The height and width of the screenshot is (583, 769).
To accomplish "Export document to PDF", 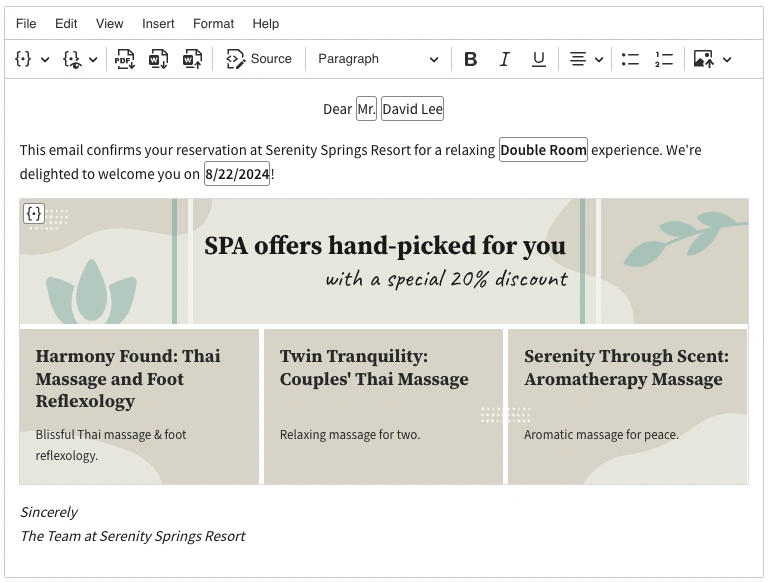I will 124,59.
